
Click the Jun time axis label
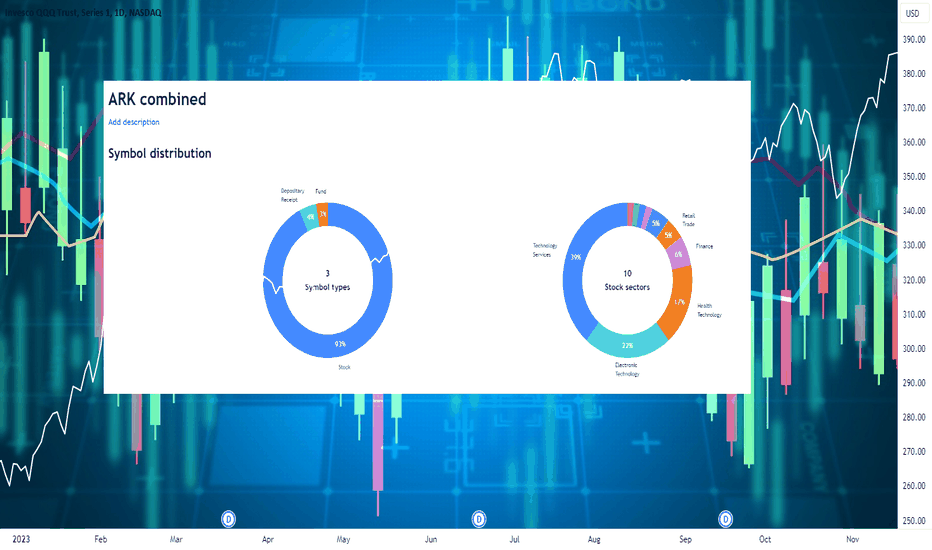point(431,539)
